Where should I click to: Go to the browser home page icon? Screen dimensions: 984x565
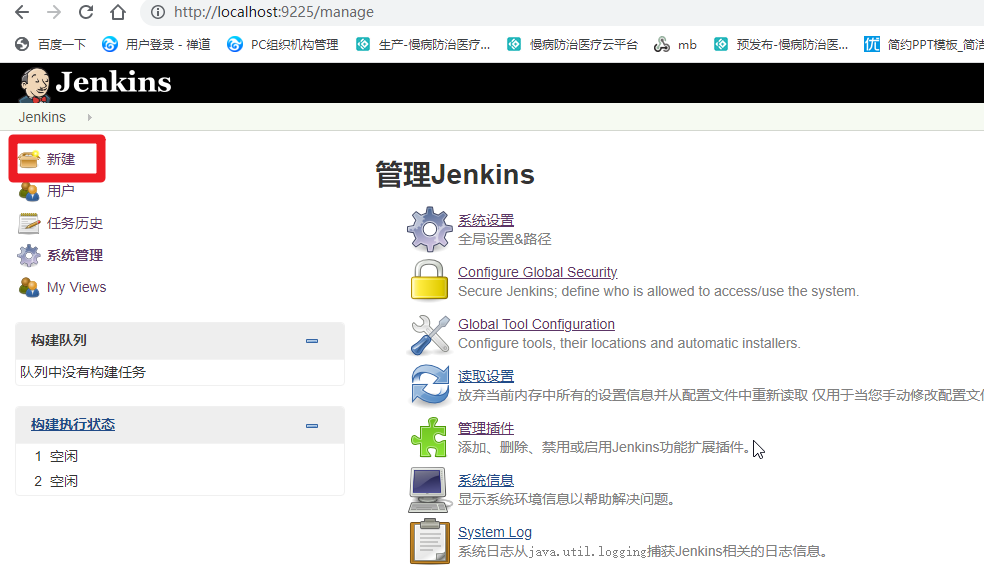coord(117,12)
